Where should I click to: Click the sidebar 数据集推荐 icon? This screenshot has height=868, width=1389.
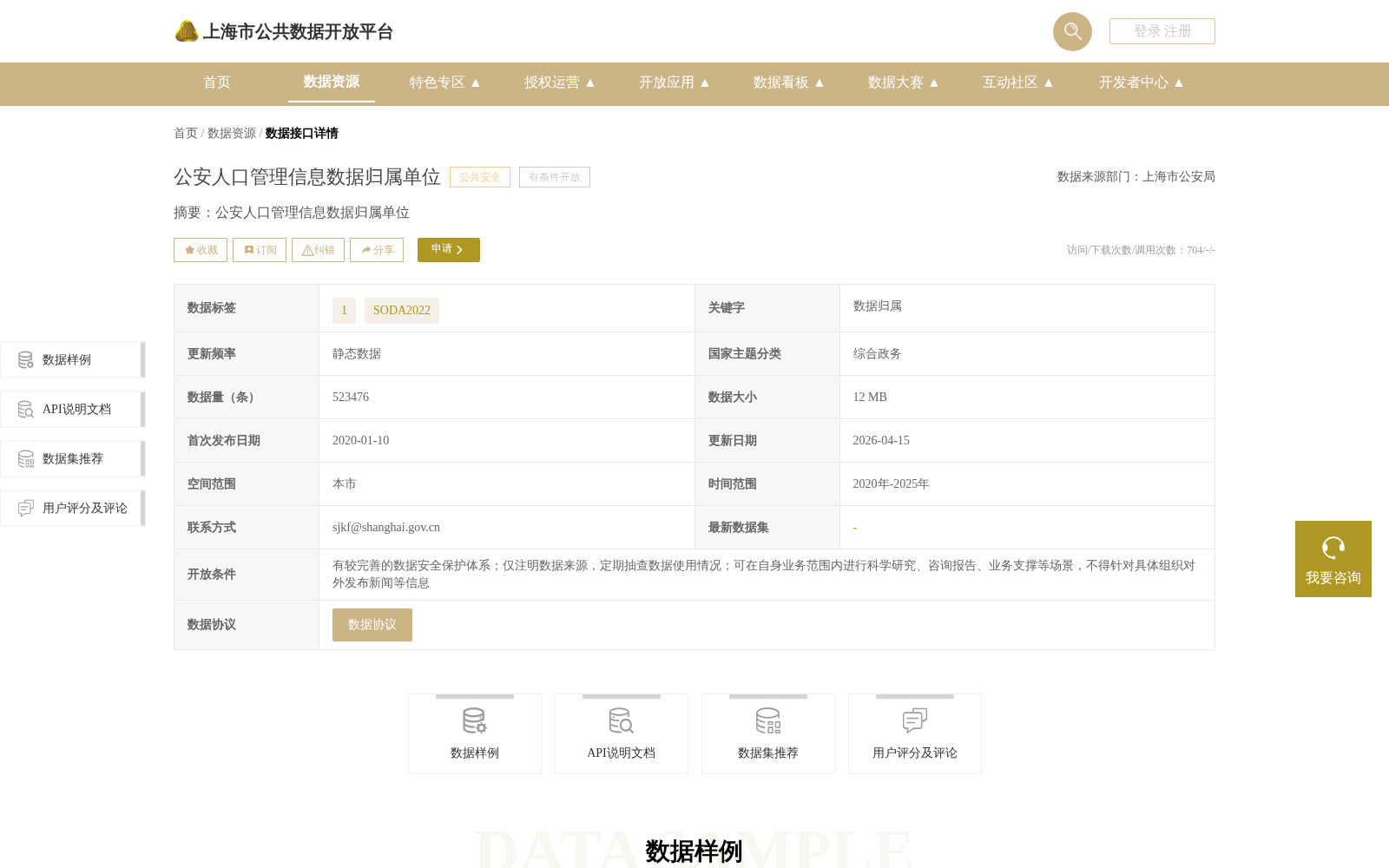tap(26, 458)
